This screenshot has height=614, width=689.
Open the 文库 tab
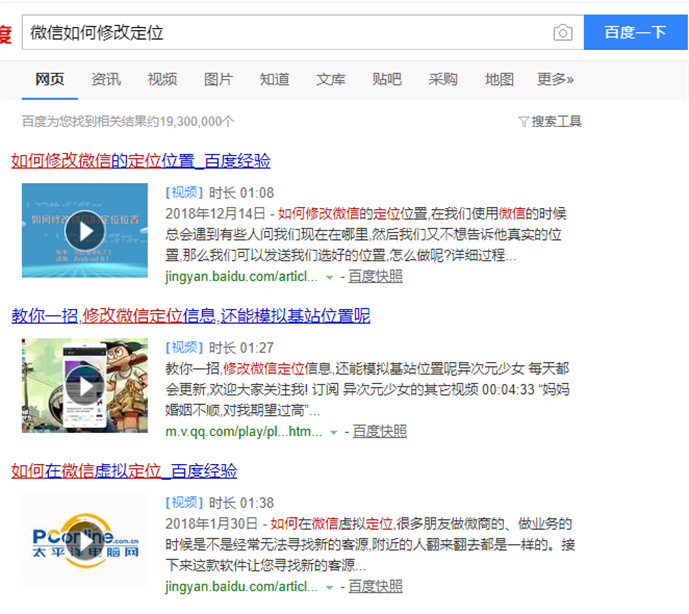click(x=331, y=79)
